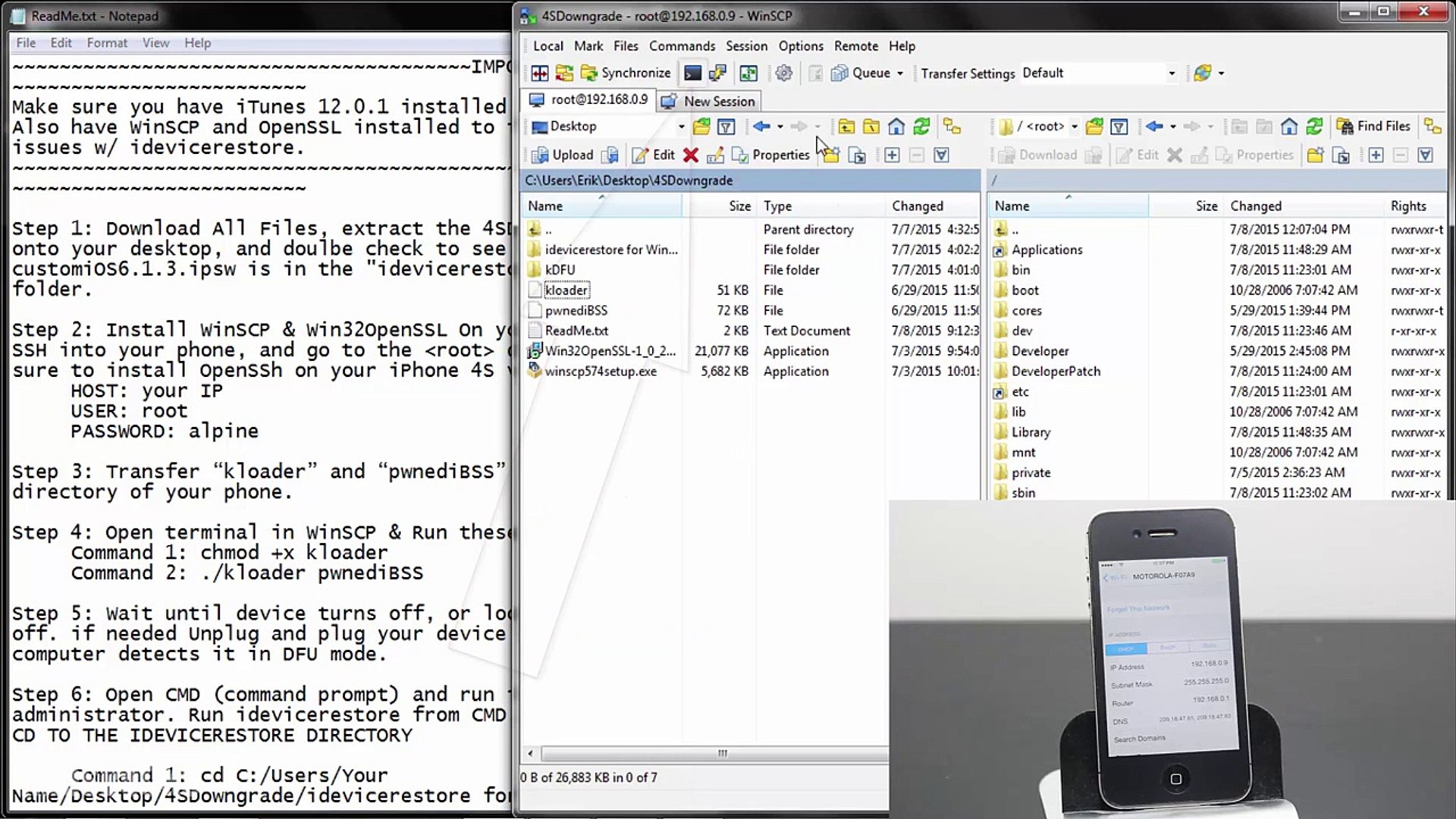This screenshot has width=1456, height=819.
Task: Select the pwnediBSS file in local list
Action: [576, 311]
